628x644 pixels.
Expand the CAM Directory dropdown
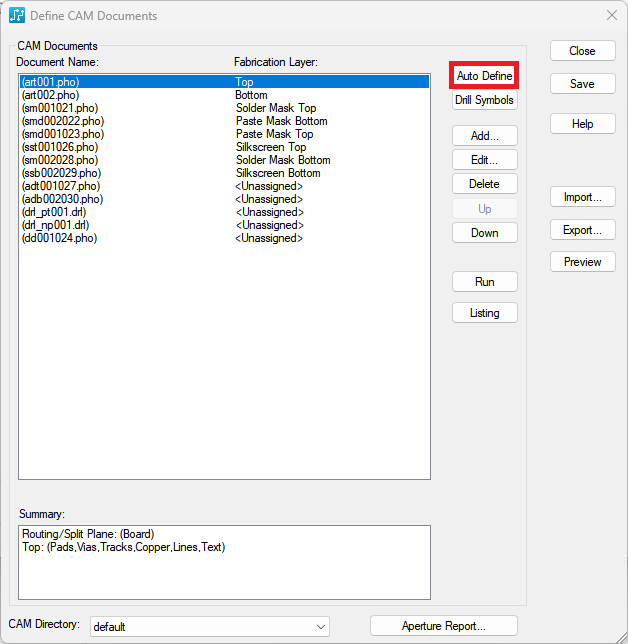[320, 627]
